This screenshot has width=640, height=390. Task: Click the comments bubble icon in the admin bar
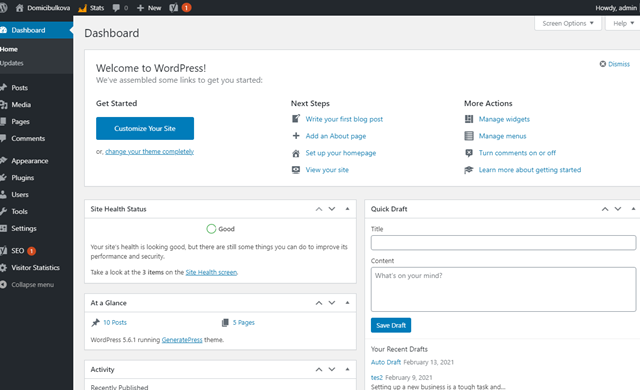coord(116,8)
